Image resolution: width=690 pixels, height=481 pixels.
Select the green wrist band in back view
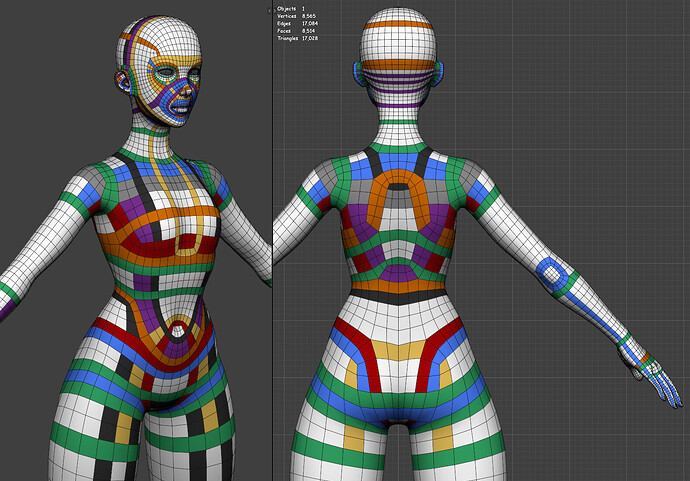(624, 340)
